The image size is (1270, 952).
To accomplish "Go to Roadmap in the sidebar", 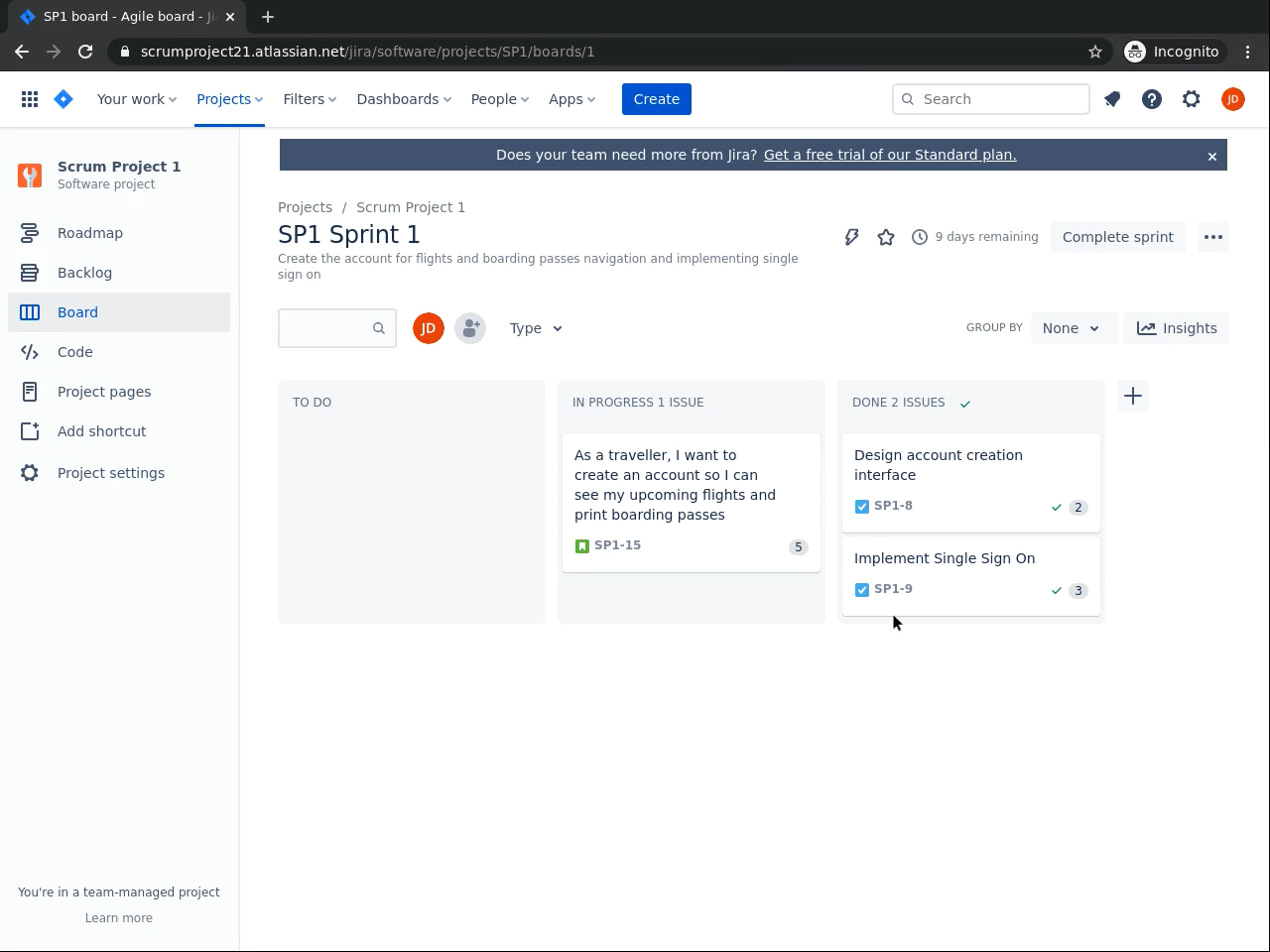I will (90, 233).
